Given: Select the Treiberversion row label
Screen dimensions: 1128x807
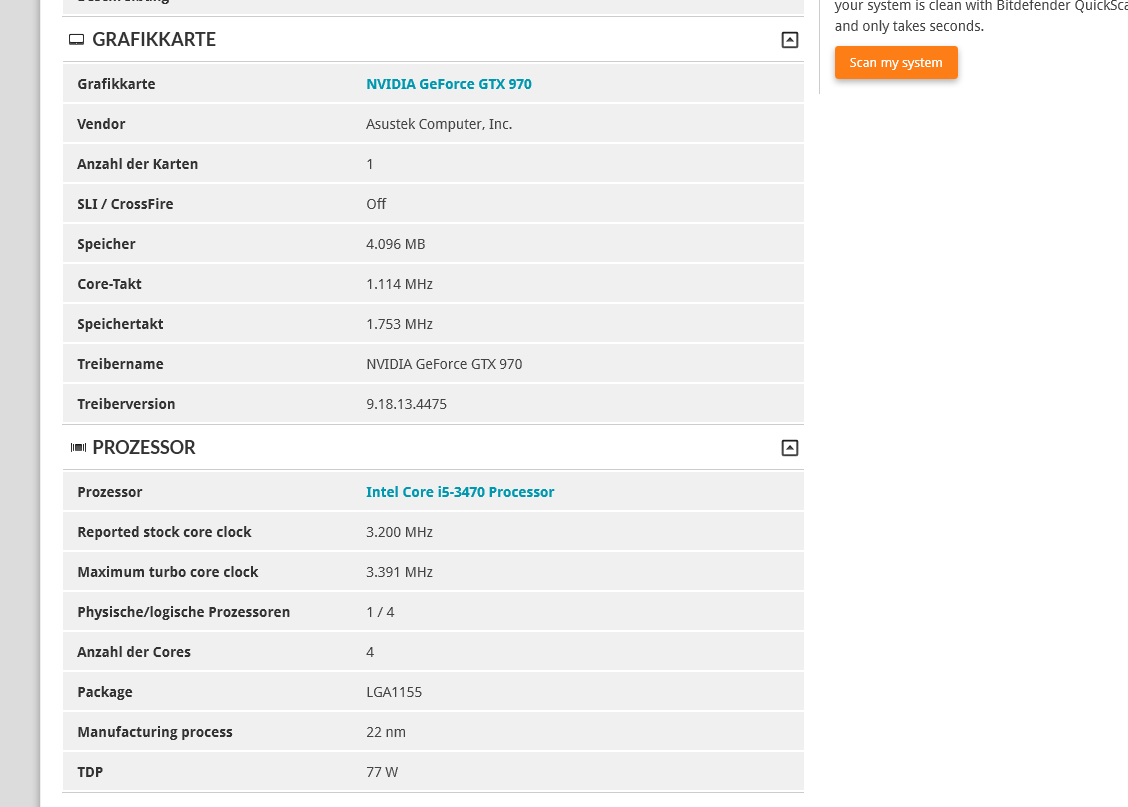Looking at the screenshot, I should click(126, 404).
